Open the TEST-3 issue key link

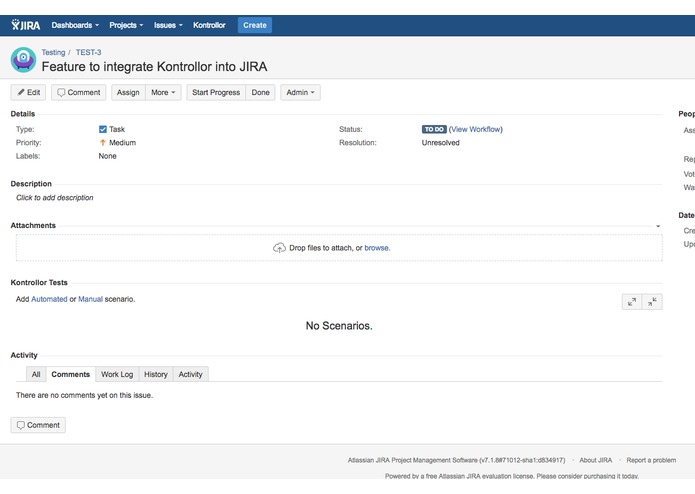click(88, 52)
